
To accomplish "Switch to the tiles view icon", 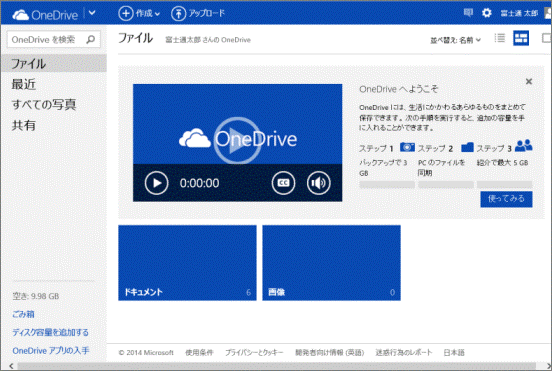I will tap(521, 38).
